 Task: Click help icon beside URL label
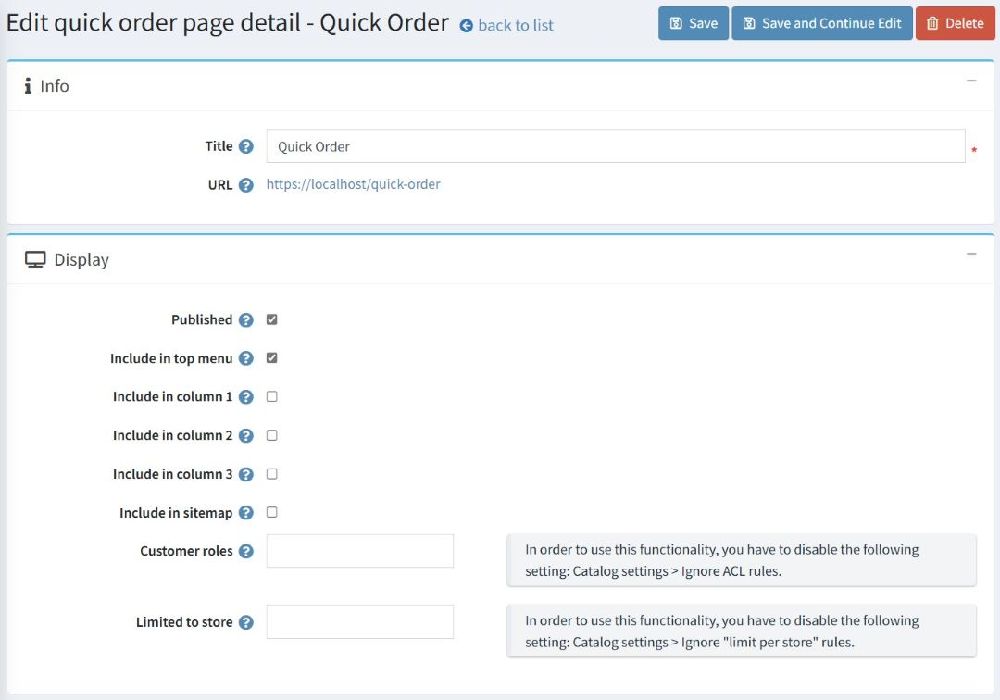[246, 185]
